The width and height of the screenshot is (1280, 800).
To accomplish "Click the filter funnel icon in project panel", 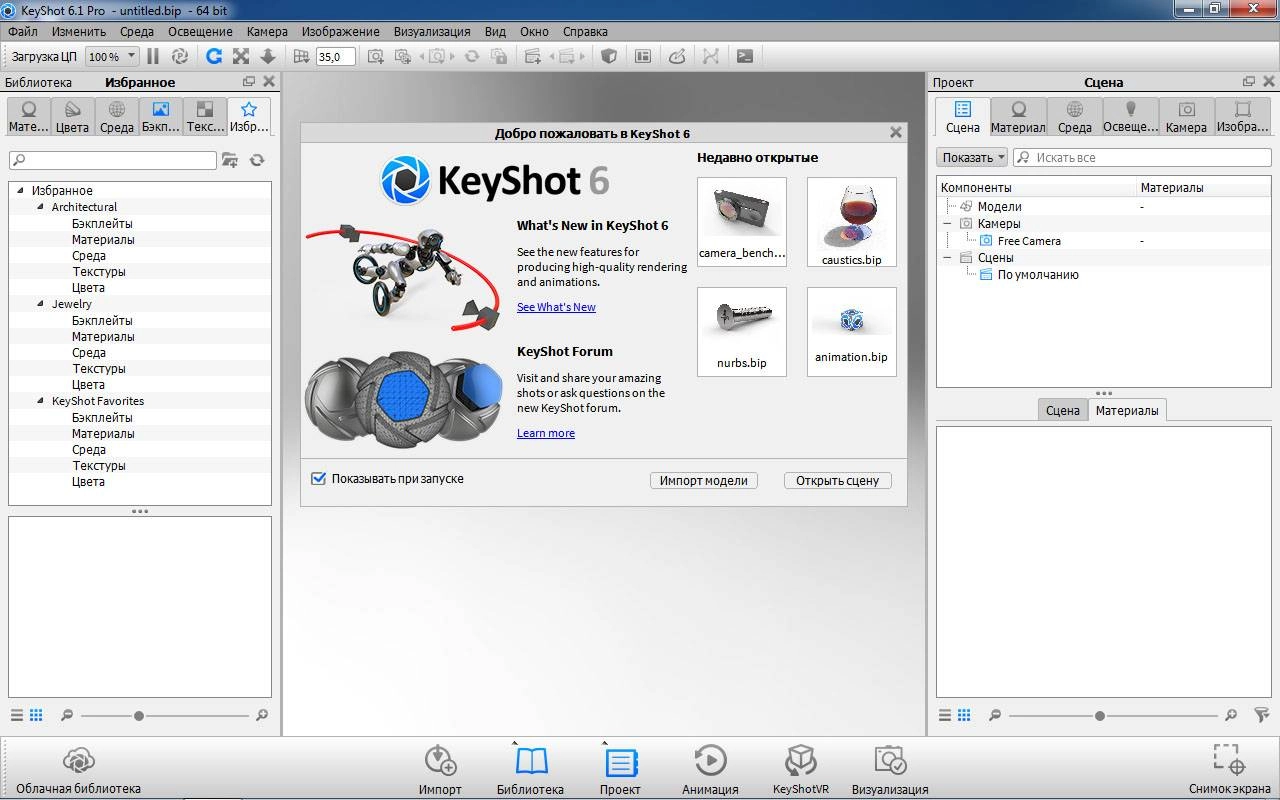I will coord(1261,715).
